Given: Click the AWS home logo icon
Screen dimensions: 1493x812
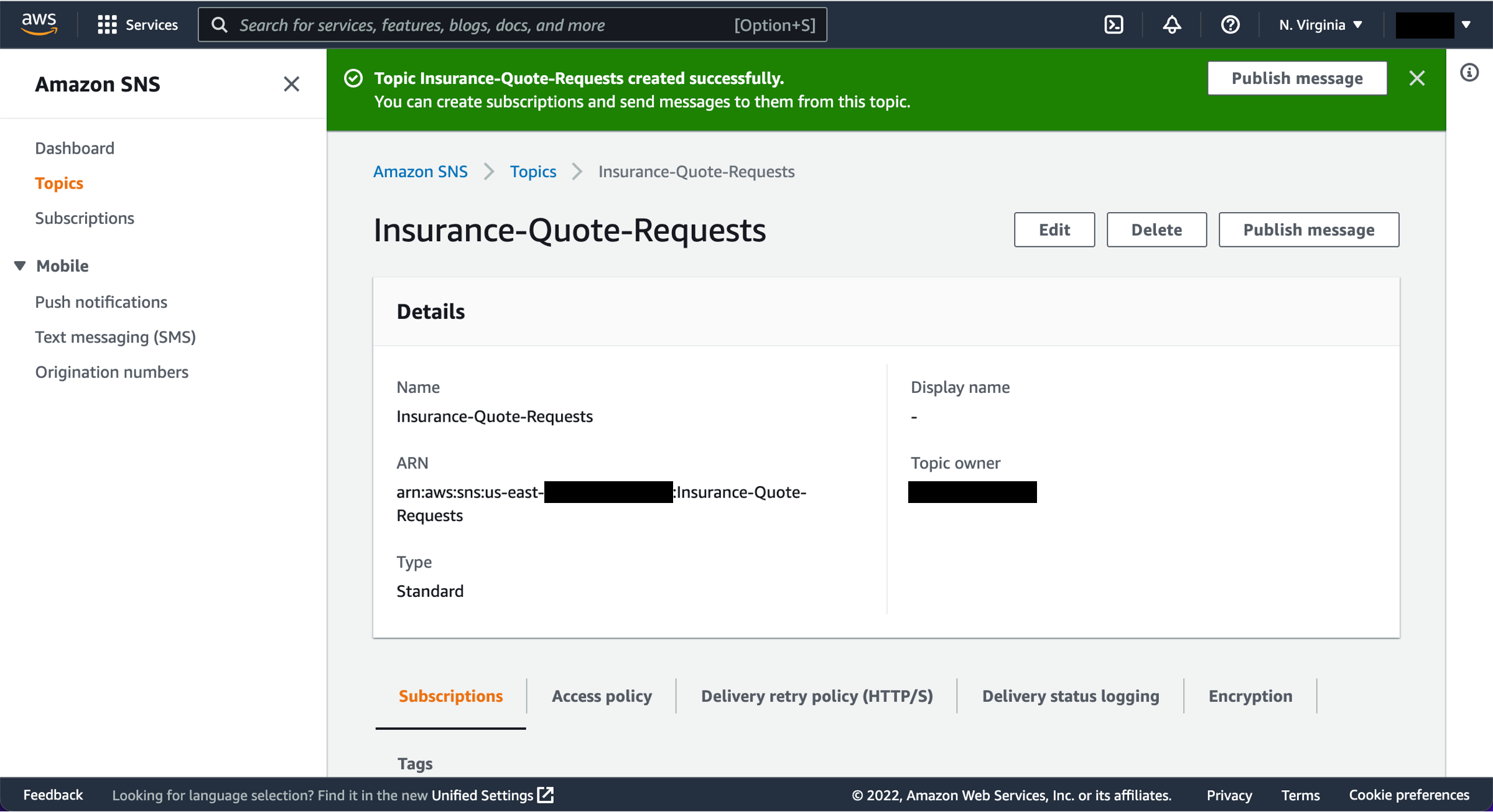Looking at the screenshot, I should pos(40,25).
